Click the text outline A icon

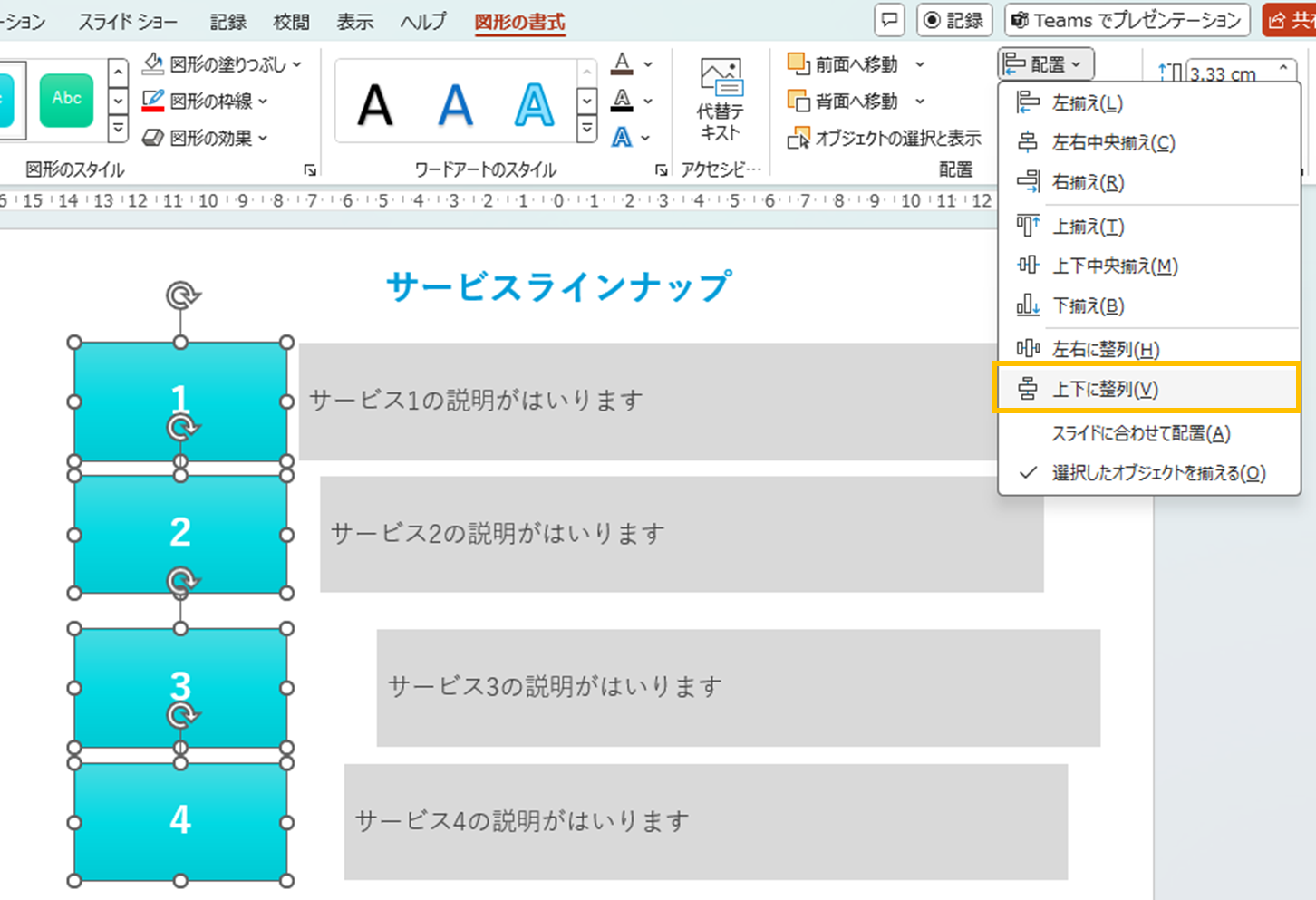point(622,100)
